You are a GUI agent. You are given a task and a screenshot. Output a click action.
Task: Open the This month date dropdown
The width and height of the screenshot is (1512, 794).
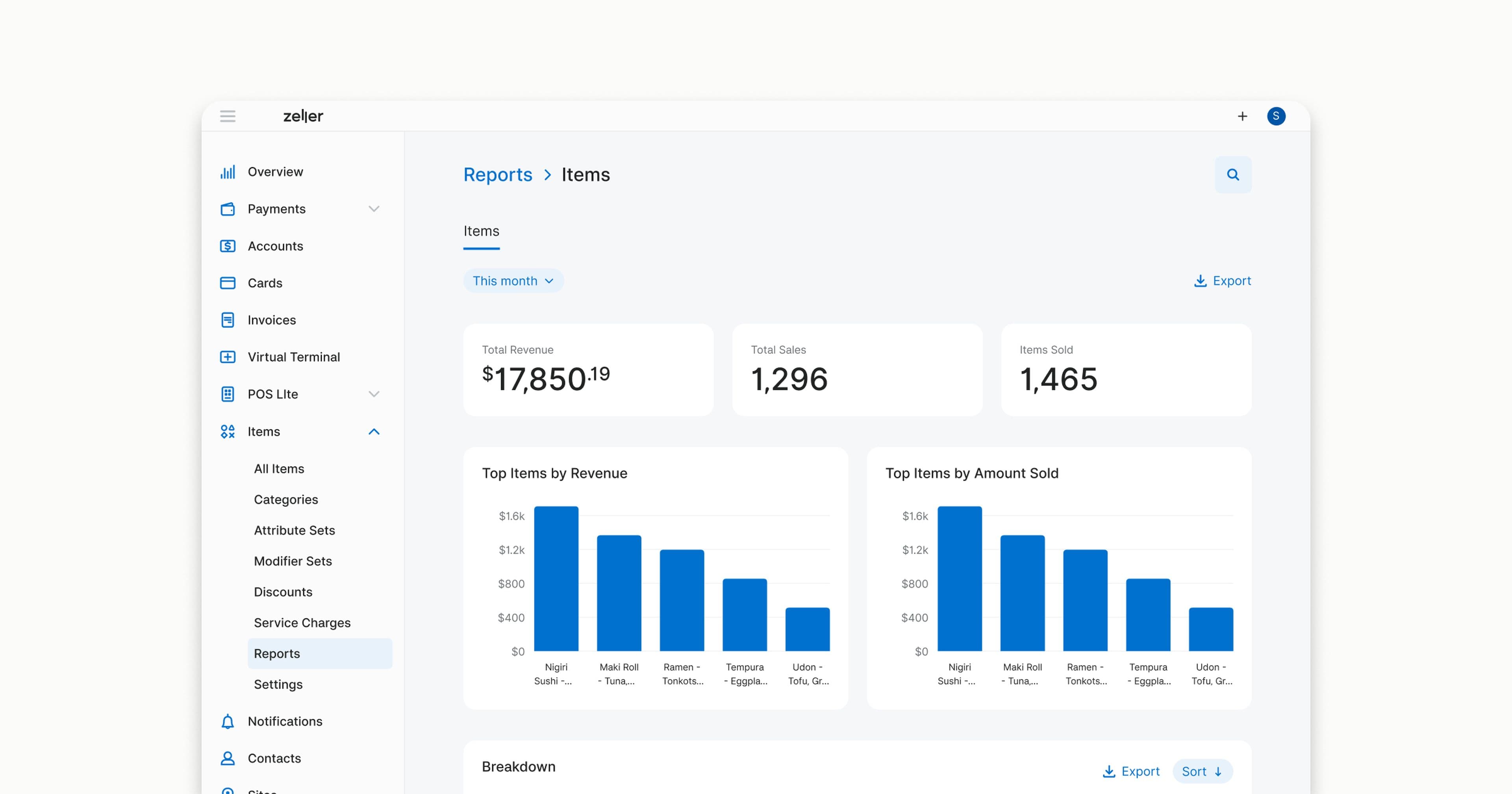click(513, 281)
